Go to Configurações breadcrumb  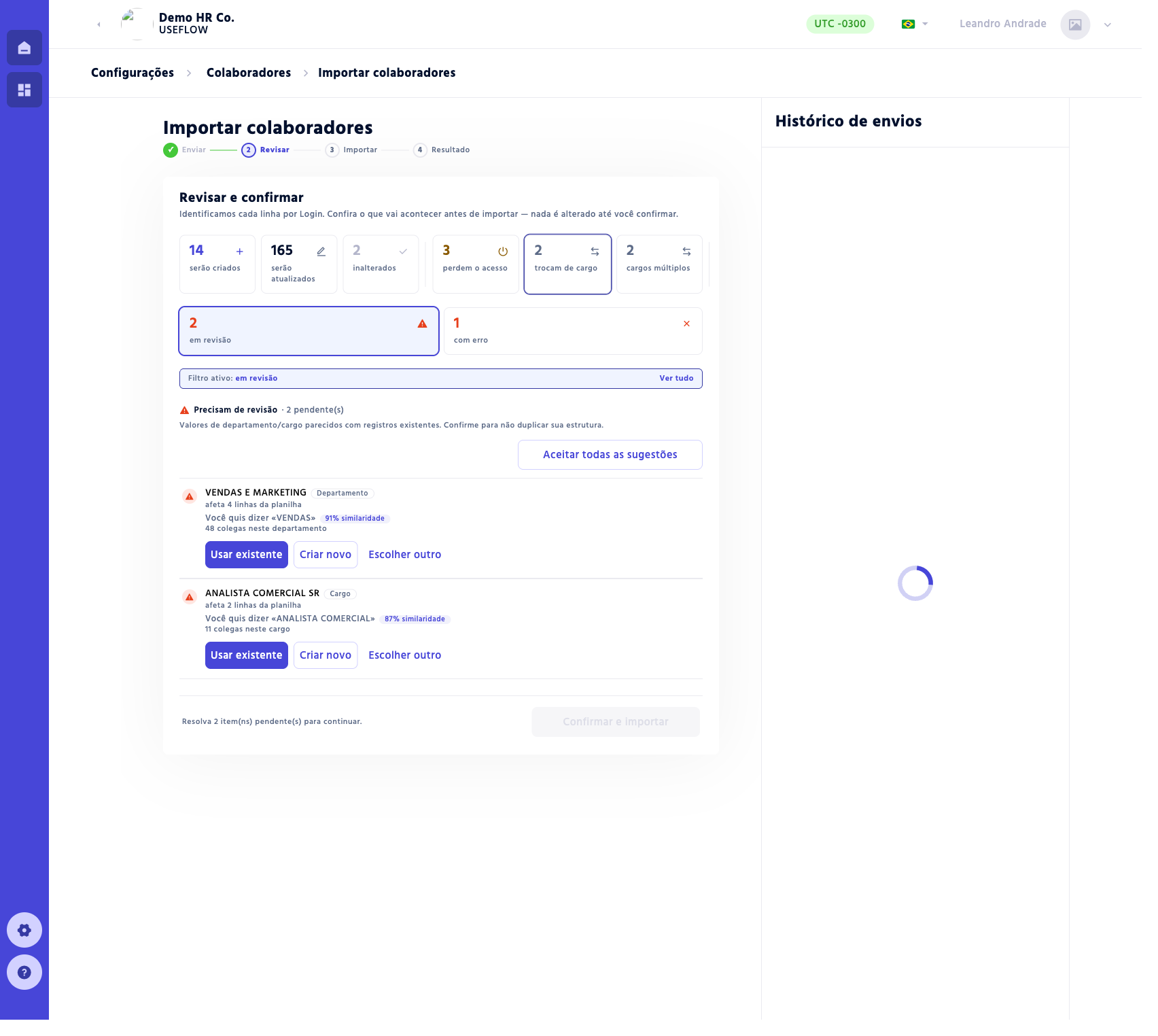point(133,73)
